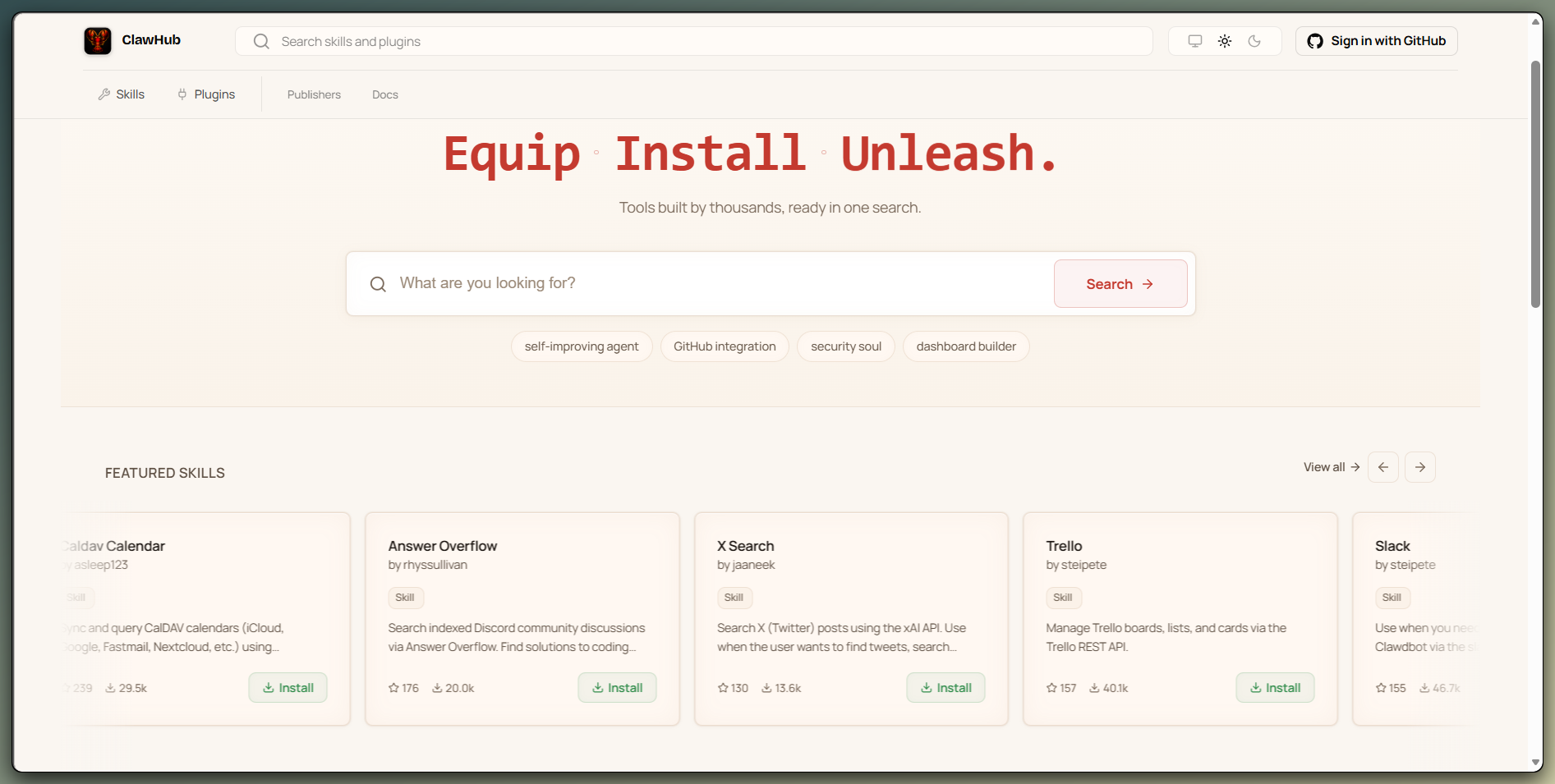Click author by jaaneek
The height and width of the screenshot is (784, 1555).
[x=746, y=565]
